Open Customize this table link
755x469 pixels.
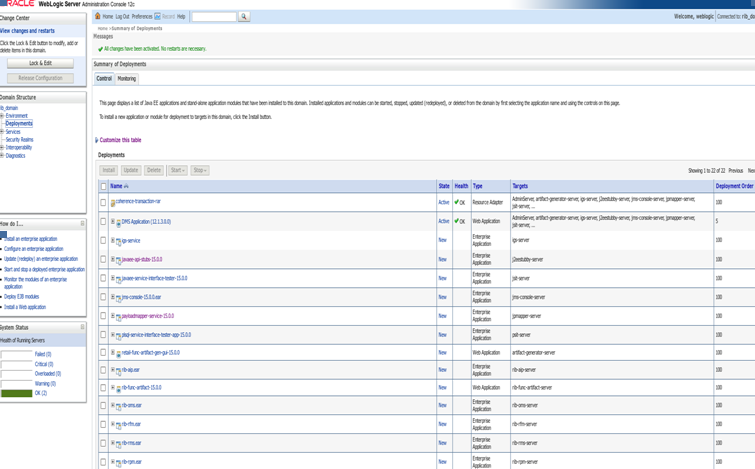(120, 140)
